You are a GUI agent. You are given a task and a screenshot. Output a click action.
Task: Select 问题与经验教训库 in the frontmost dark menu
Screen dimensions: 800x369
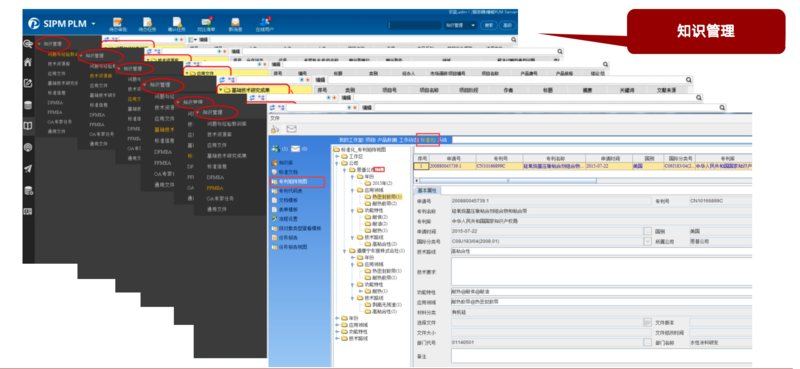click(x=226, y=124)
